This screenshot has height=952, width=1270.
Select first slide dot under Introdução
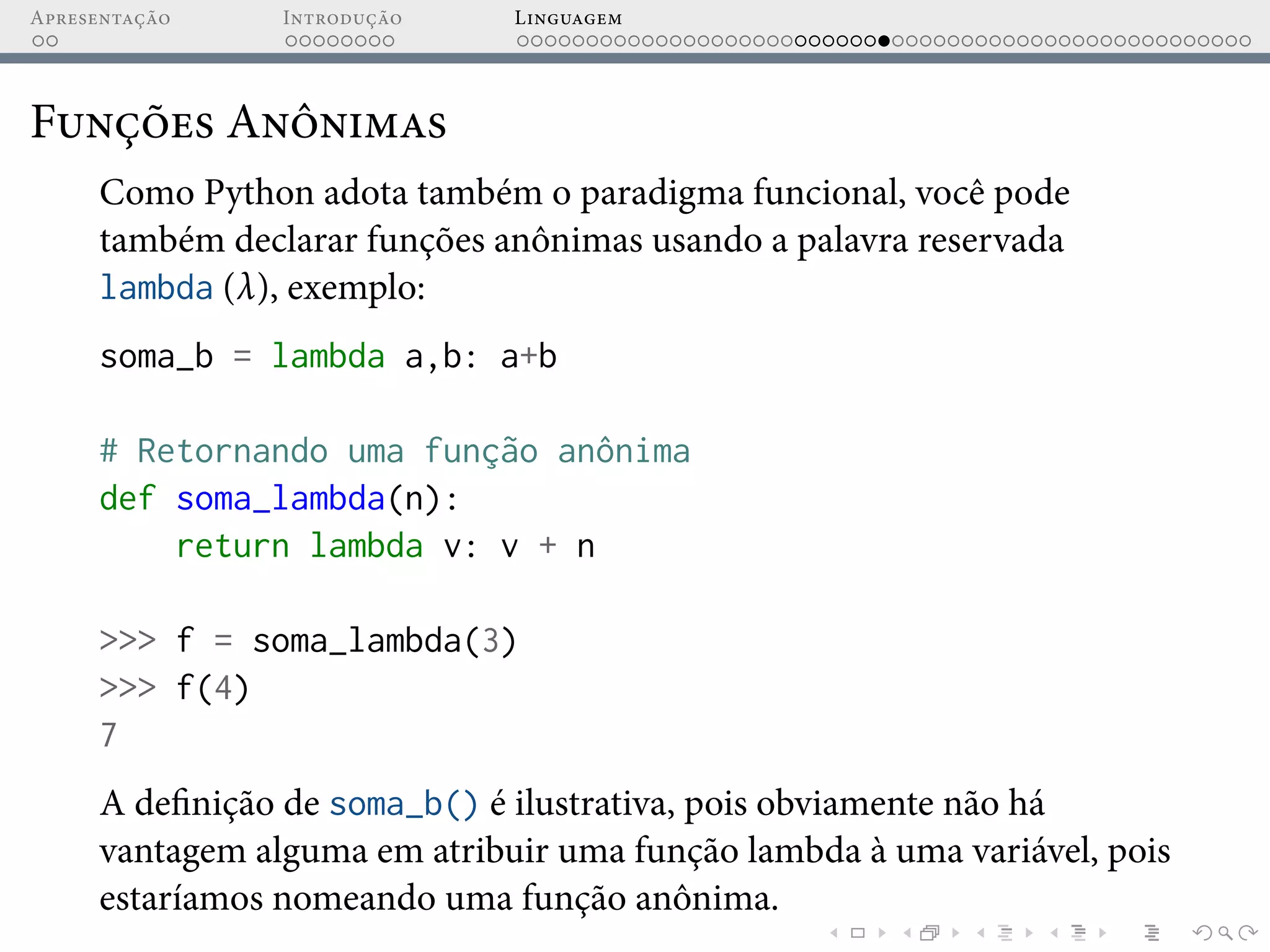[x=291, y=42]
